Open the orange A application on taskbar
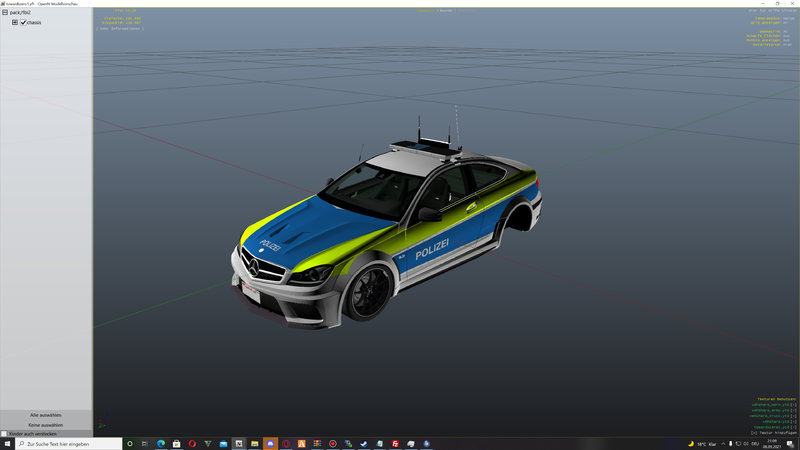Viewport: 800px width, 450px height. 302,444
